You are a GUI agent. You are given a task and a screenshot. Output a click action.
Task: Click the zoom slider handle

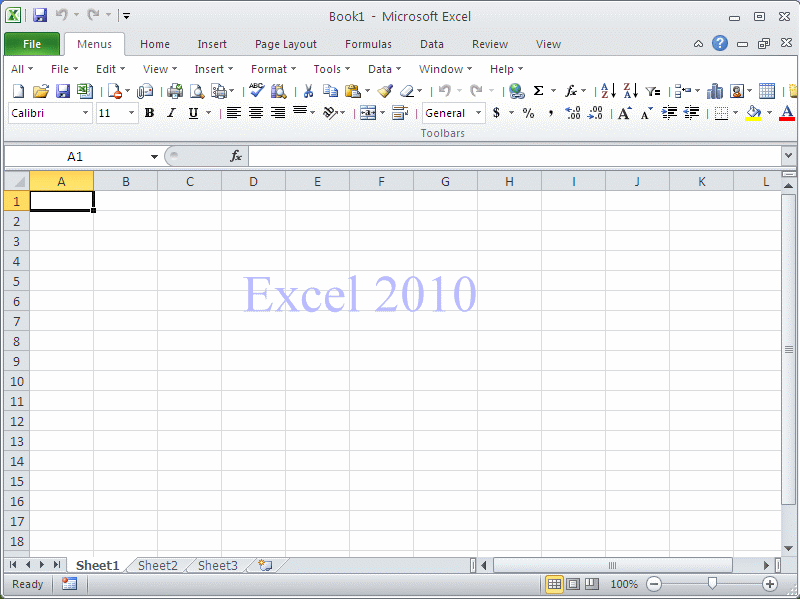point(712,584)
